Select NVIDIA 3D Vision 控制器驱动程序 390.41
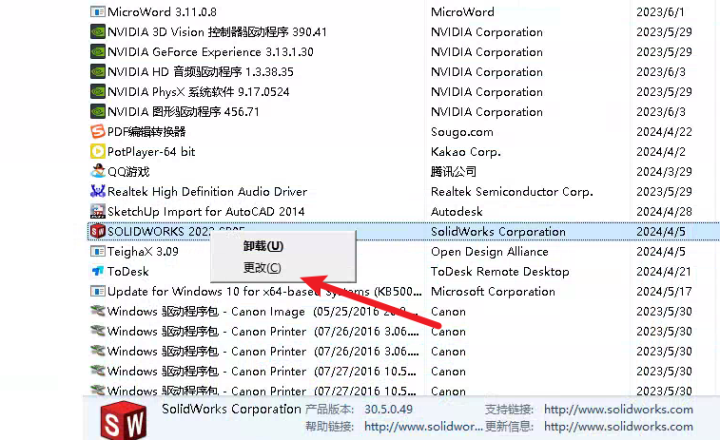This screenshot has height=440, width=720. pos(217,32)
